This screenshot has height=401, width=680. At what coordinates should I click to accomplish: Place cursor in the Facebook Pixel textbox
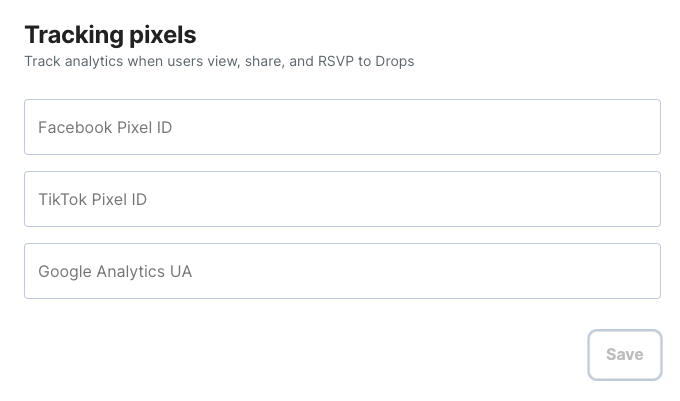tap(342, 127)
